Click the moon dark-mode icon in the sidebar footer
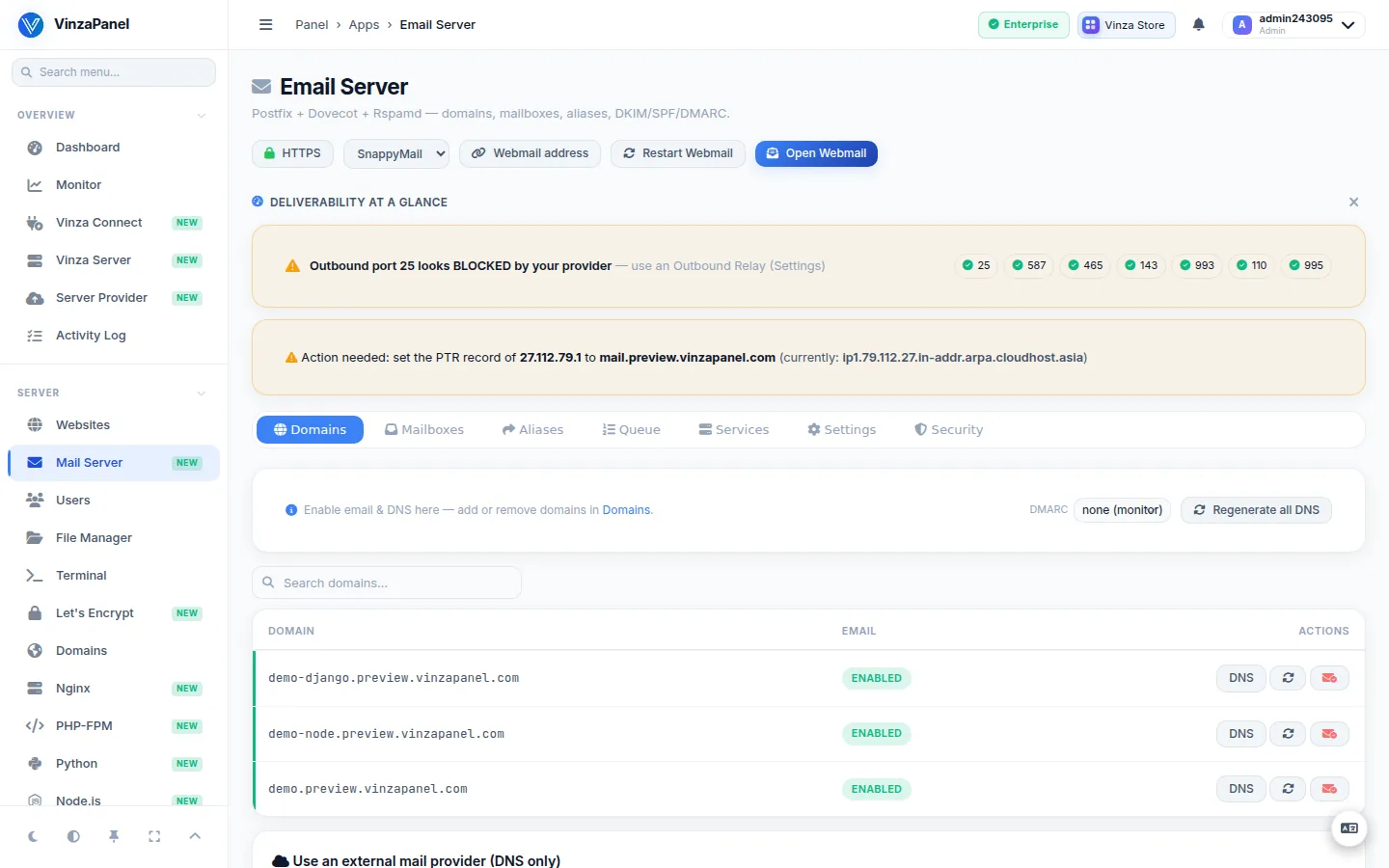 [33, 836]
